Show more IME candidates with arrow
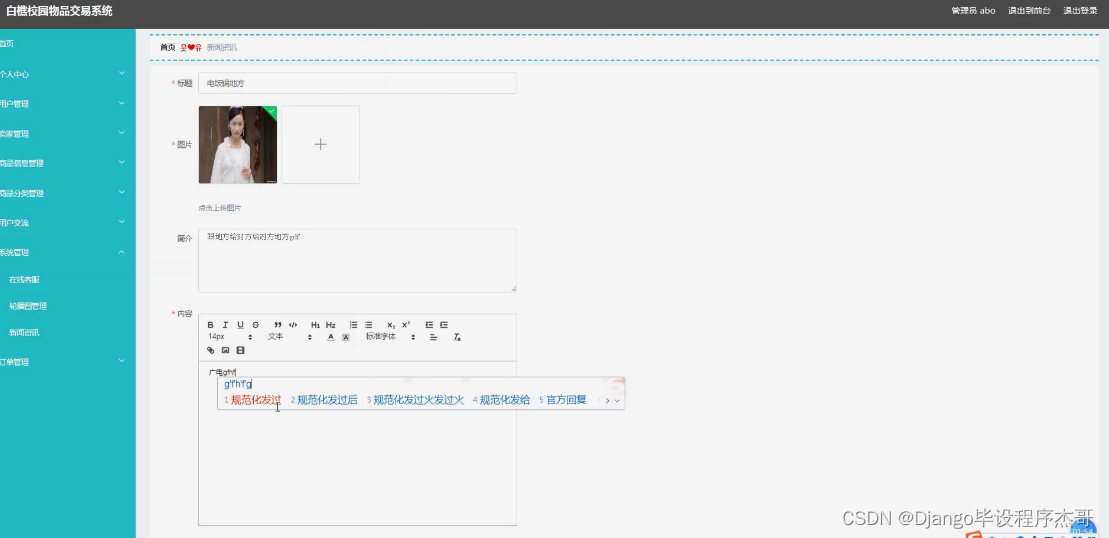Image resolution: width=1109 pixels, height=538 pixels. coord(608,400)
